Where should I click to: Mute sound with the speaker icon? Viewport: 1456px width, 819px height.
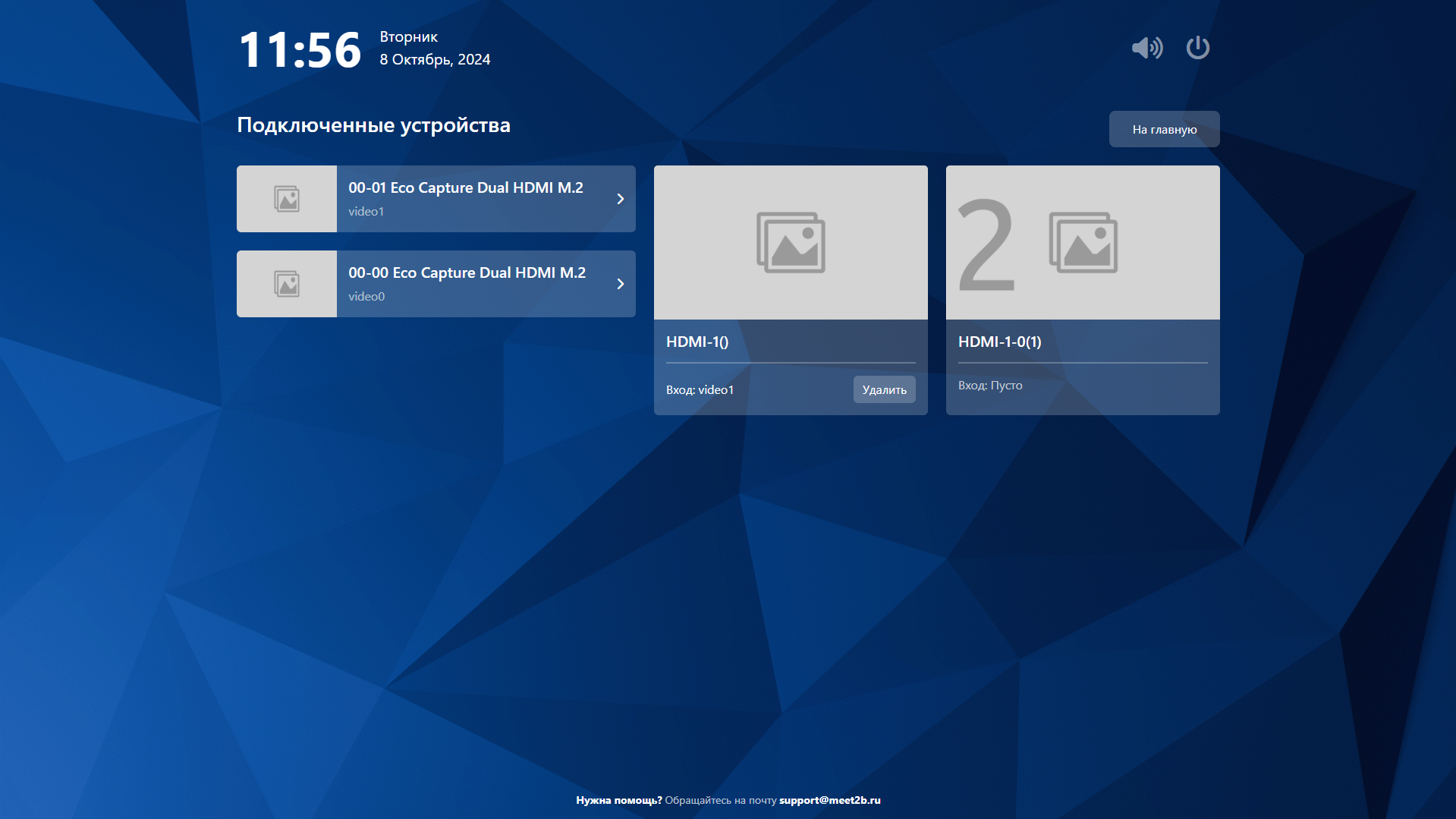tap(1146, 48)
